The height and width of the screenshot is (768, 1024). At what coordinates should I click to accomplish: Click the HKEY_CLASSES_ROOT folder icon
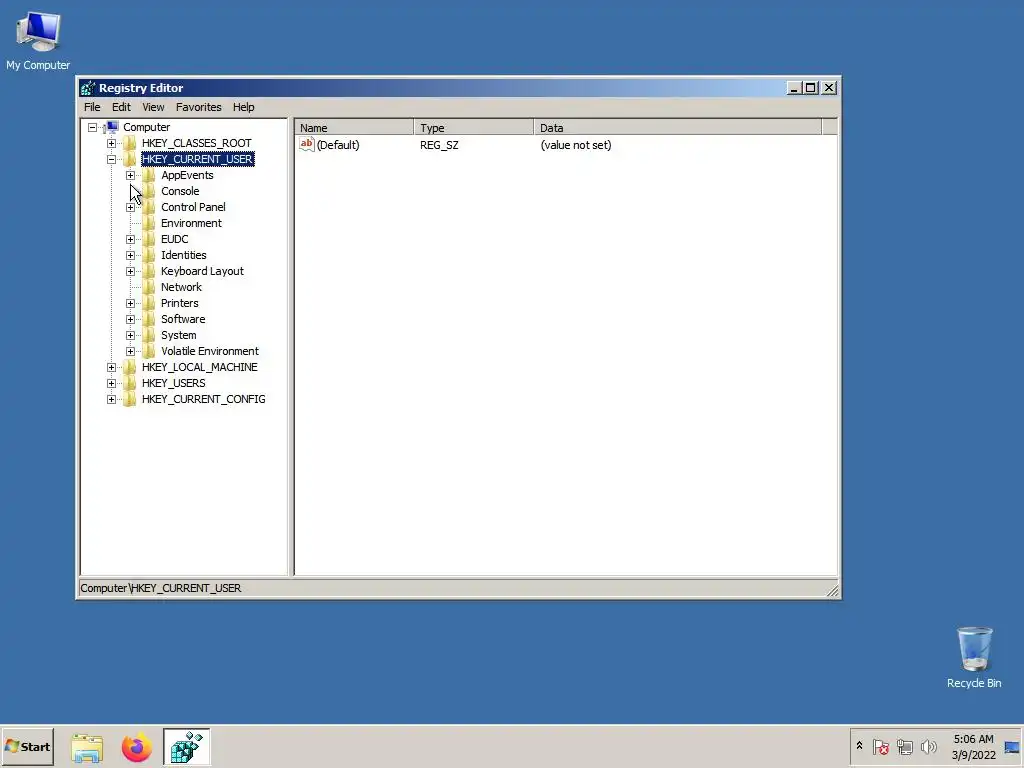tap(129, 143)
